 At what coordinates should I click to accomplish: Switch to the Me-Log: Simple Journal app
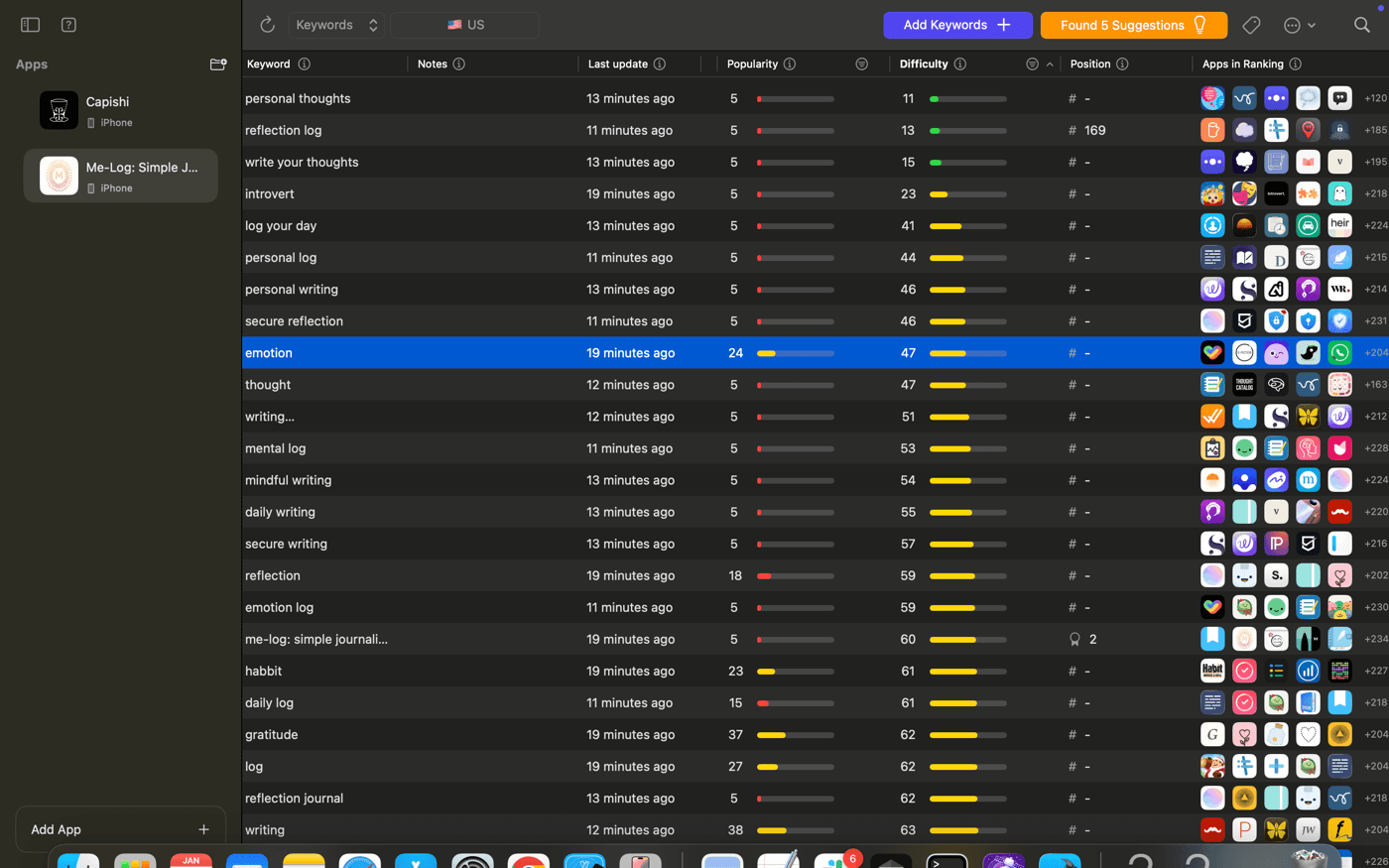point(119,175)
